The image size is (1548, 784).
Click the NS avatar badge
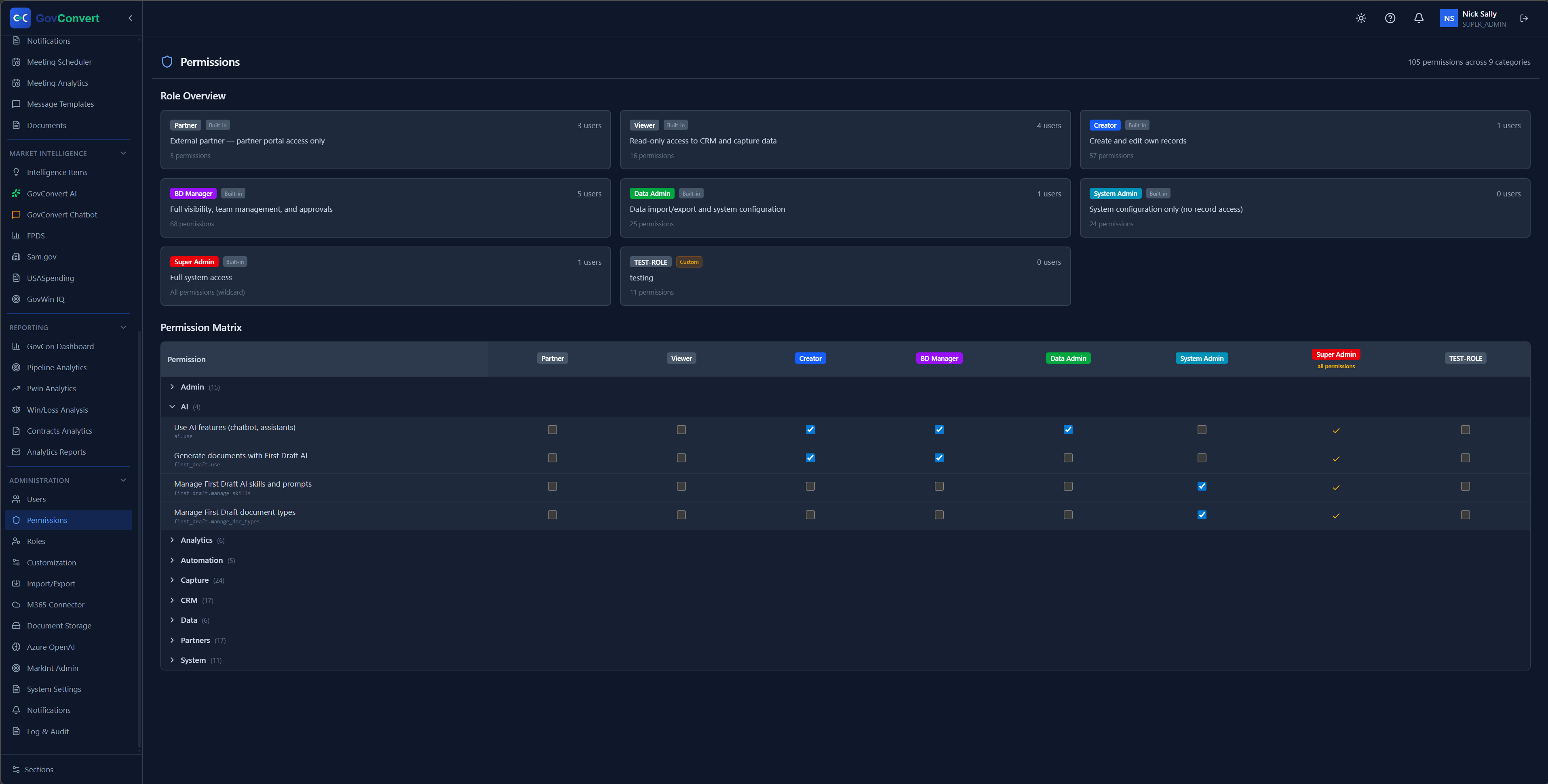click(1448, 18)
